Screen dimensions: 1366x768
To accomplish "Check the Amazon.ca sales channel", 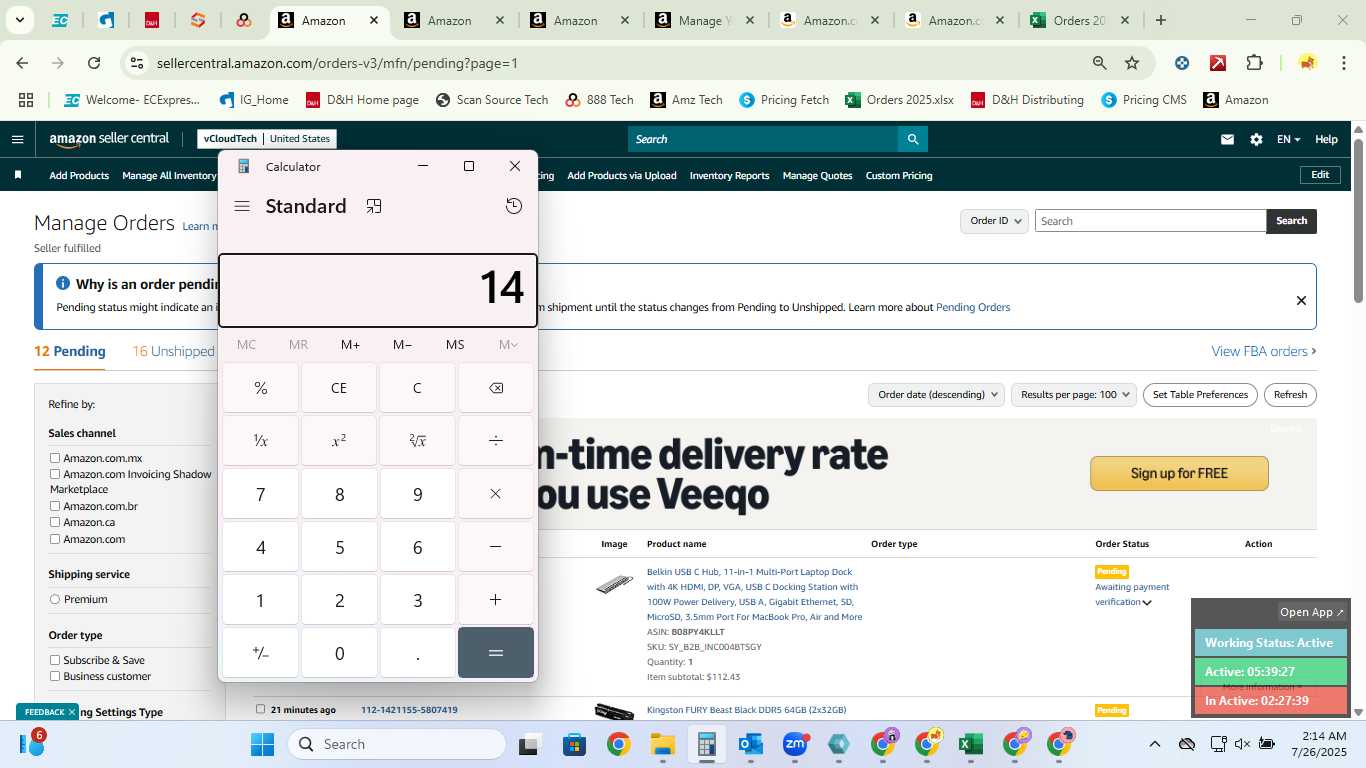I will click(x=55, y=522).
